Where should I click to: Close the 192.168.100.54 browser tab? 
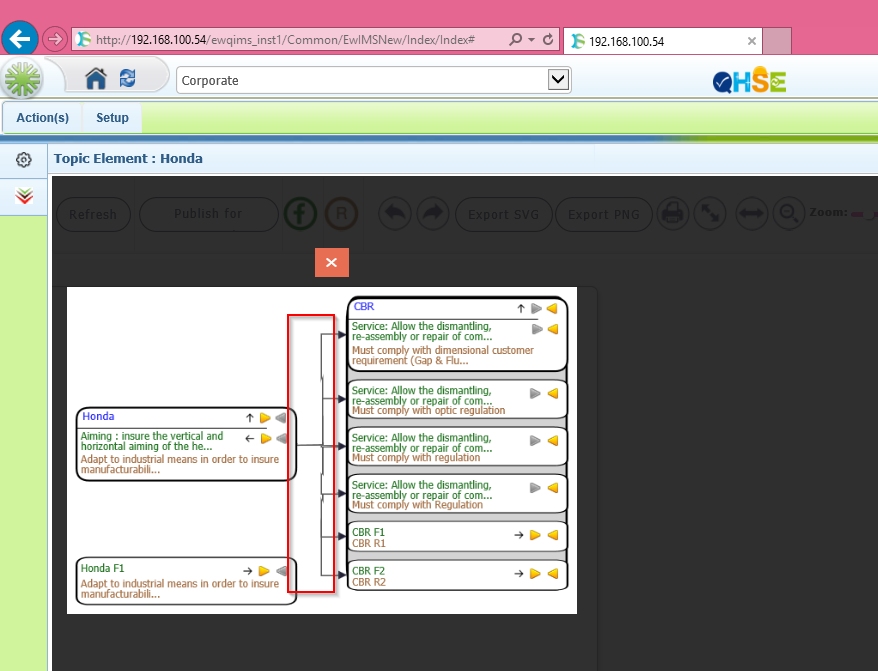point(752,41)
